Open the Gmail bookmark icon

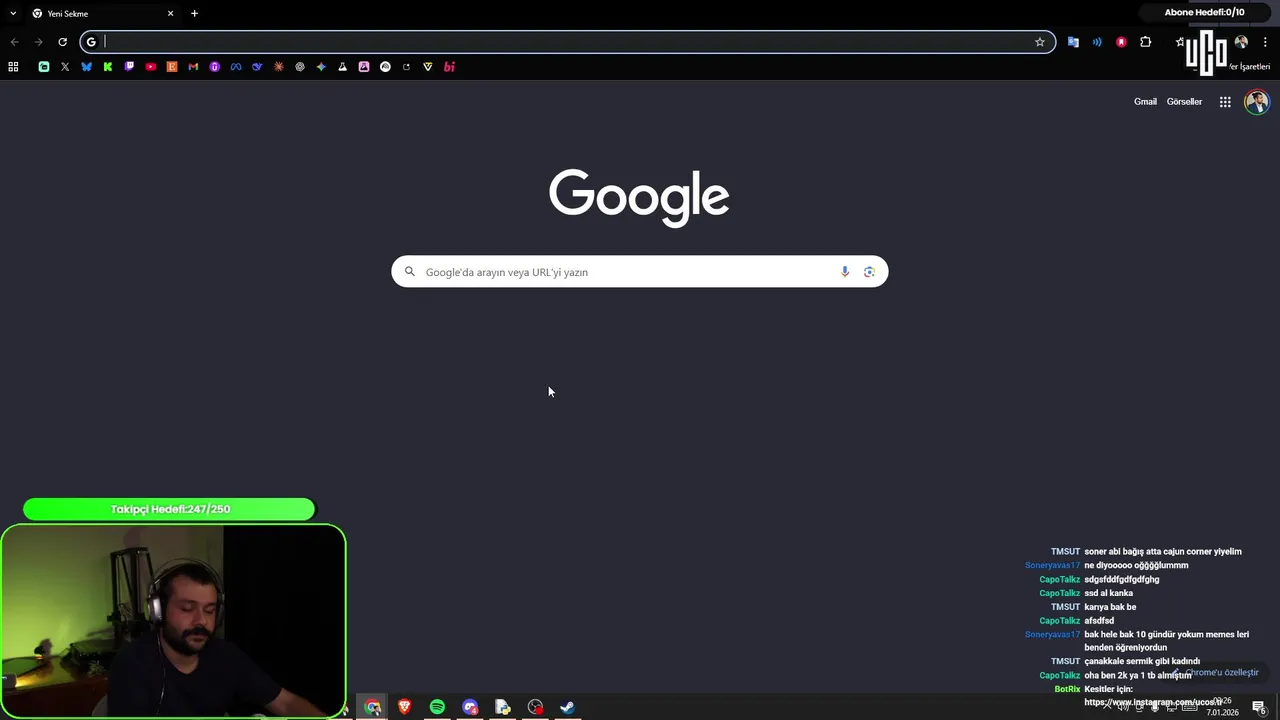click(x=193, y=67)
